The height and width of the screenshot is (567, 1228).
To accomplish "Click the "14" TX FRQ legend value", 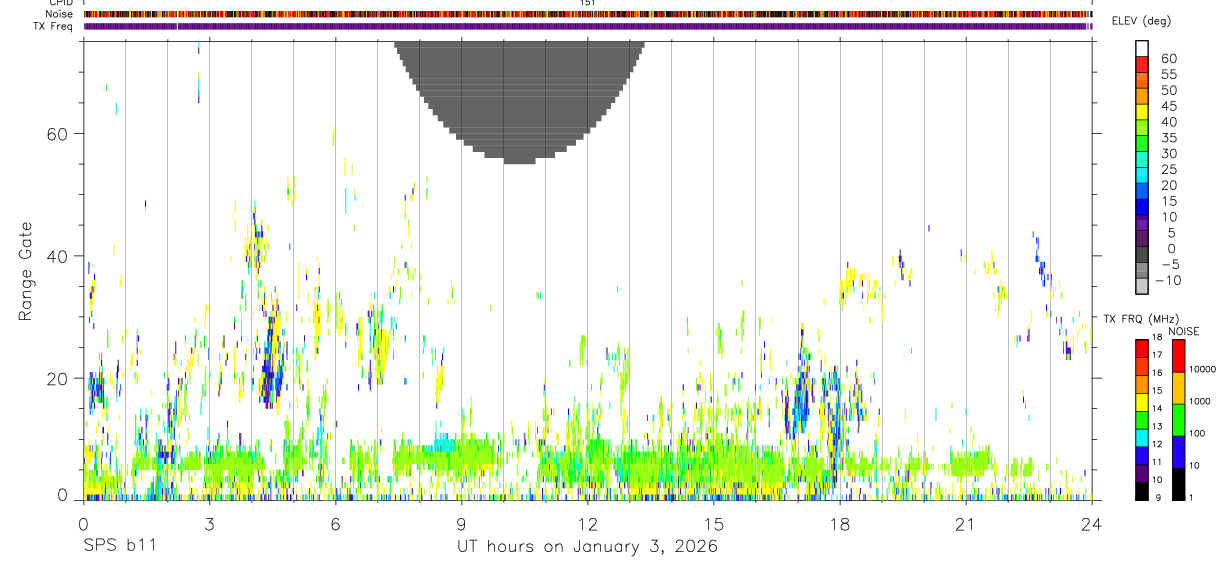I will pos(1159,409).
